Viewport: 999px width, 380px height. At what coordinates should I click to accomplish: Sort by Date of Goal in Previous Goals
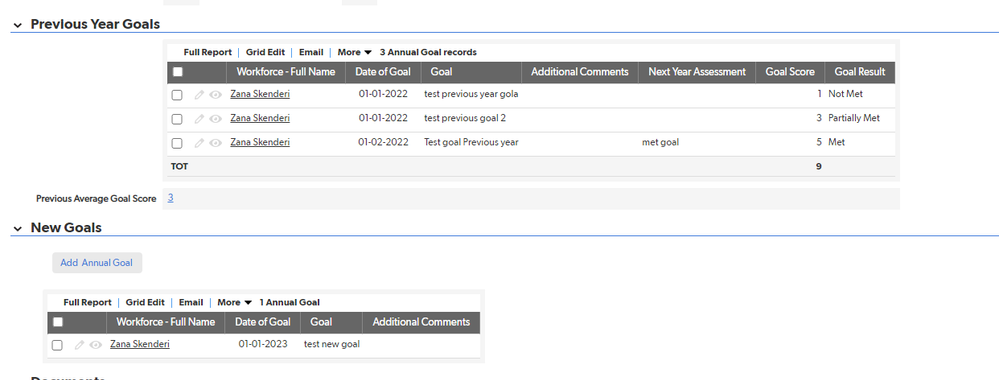click(384, 72)
